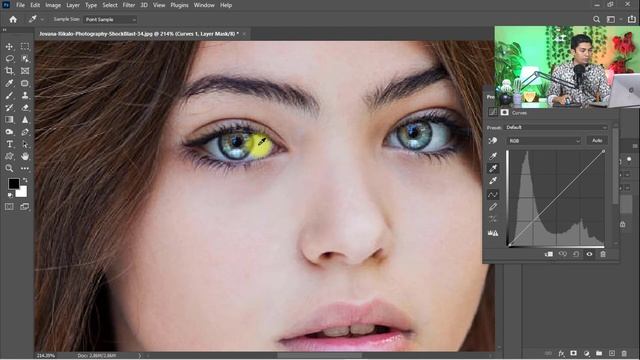Viewport: 640px width, 360px height.
Task: Choose edit points curve mode icon
Action: point(493,194)
